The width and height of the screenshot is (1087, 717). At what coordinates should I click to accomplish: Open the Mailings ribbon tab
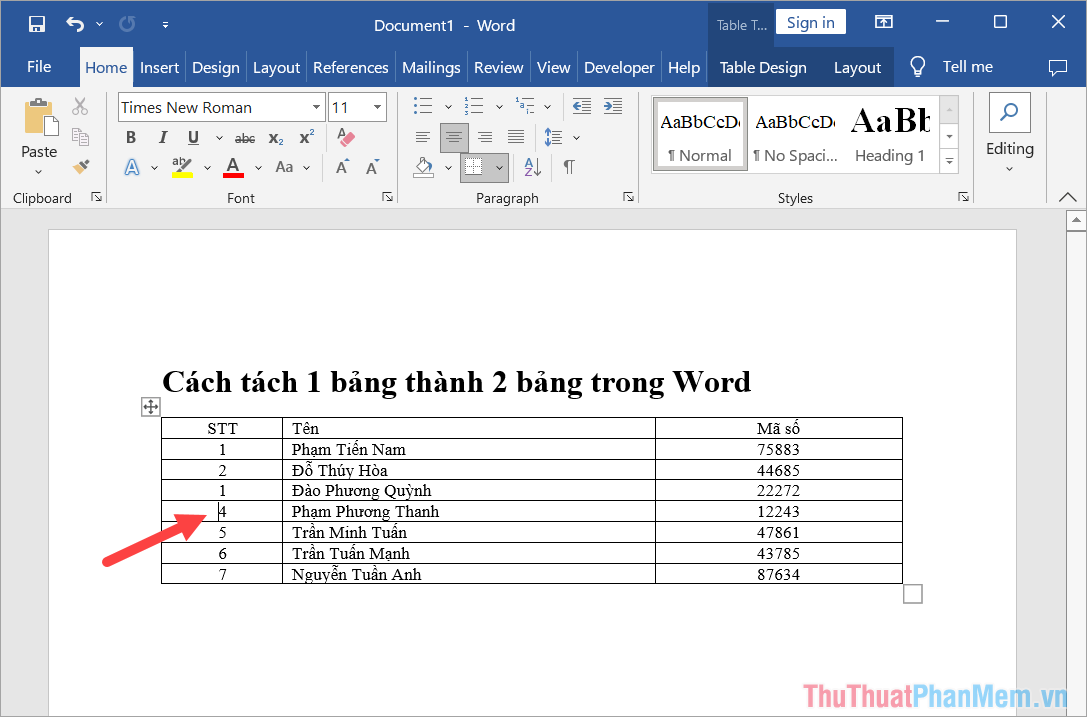click(431, 67)
